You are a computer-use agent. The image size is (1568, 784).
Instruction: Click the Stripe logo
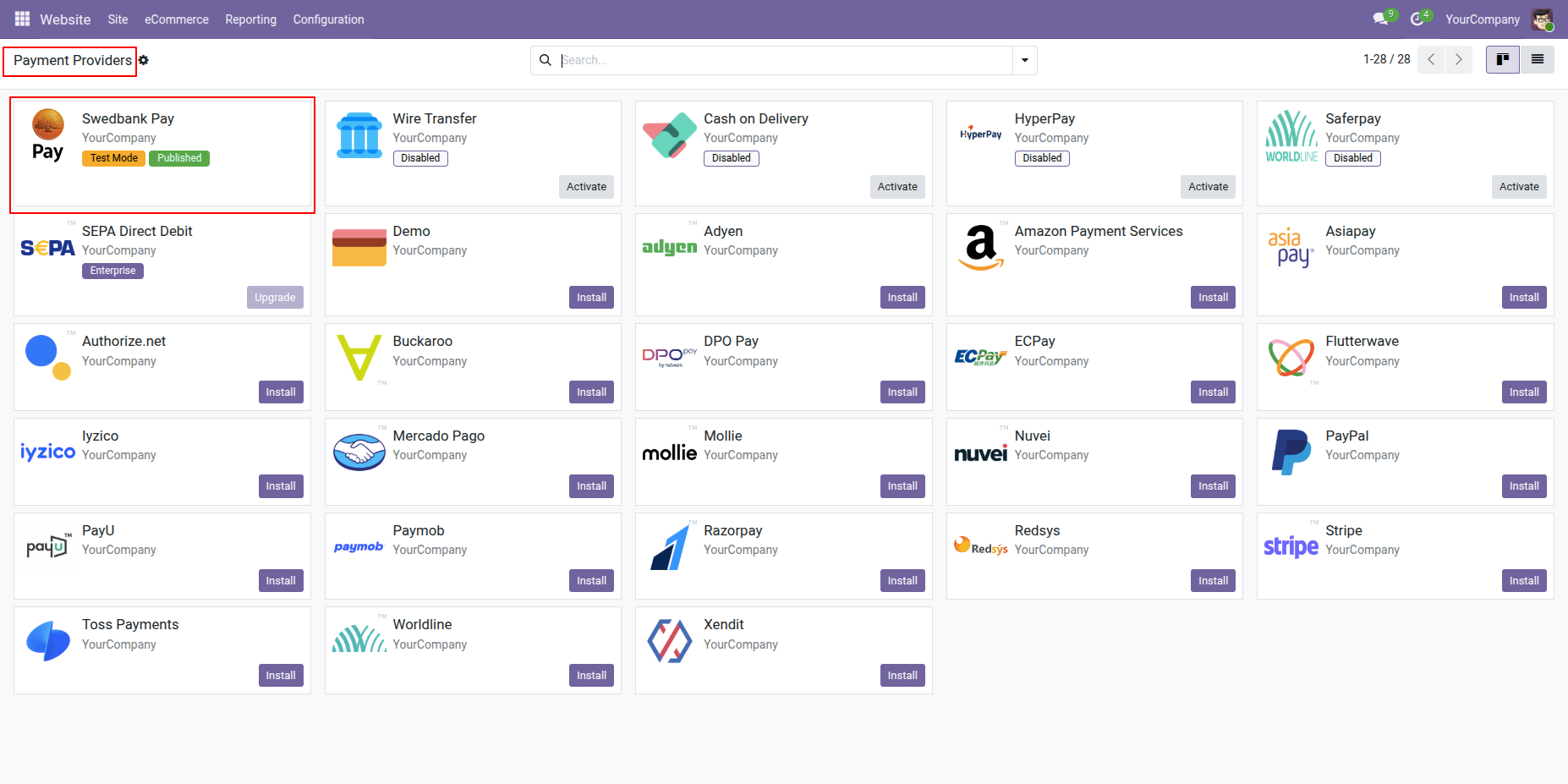coord(1291,547)
